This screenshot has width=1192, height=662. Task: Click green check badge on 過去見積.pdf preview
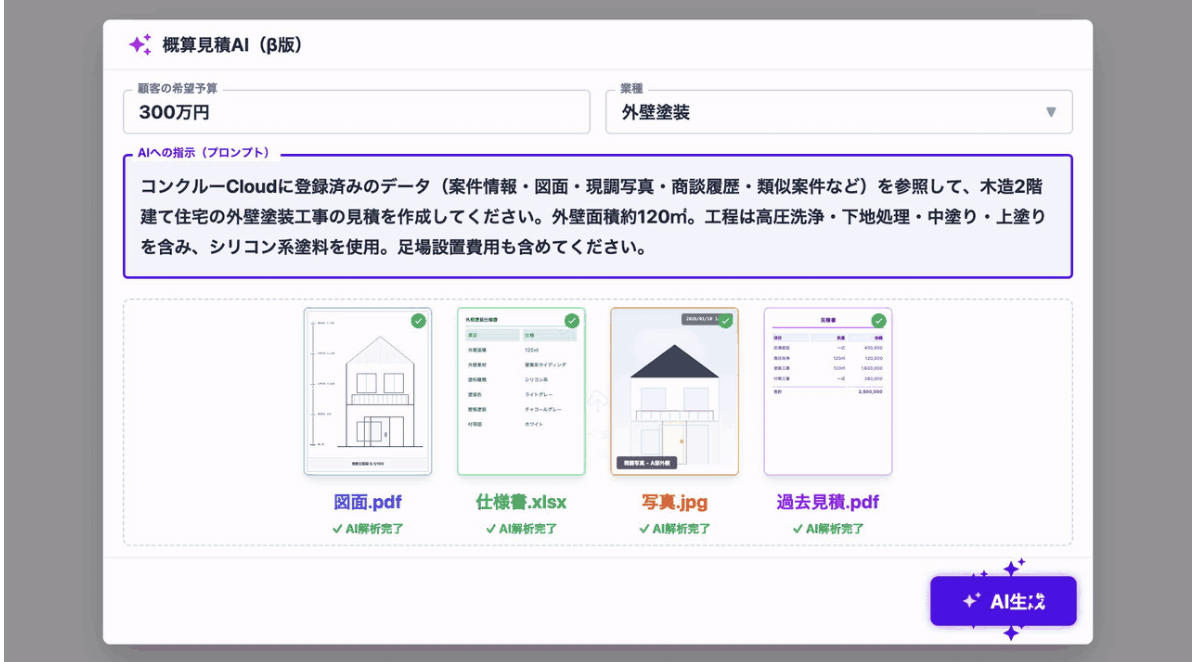[878, 321]
